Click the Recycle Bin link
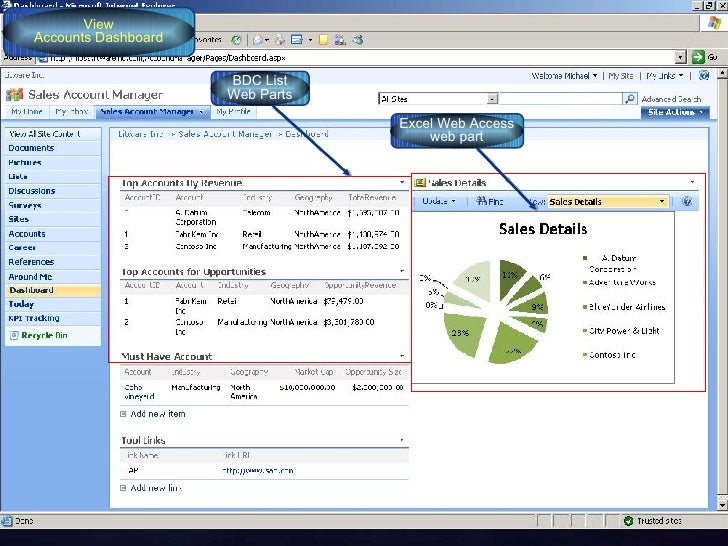 click(45, 335)
